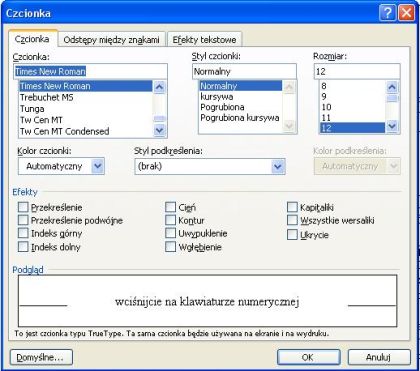Enable the Cień effect checkbox
Viewport: 420px width, 371px height.
[170, 207]
